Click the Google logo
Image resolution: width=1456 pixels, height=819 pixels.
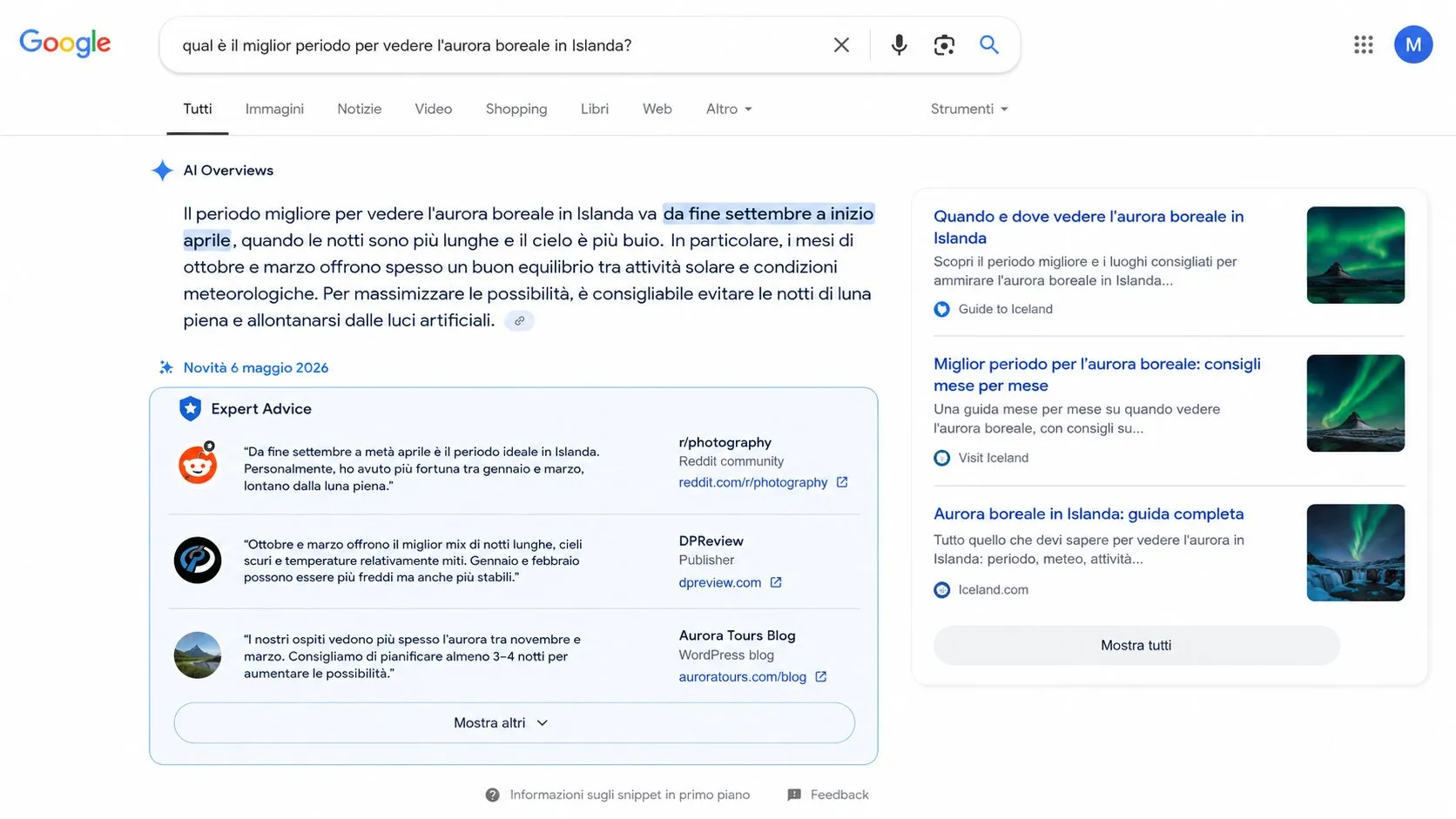pos(65,43)
